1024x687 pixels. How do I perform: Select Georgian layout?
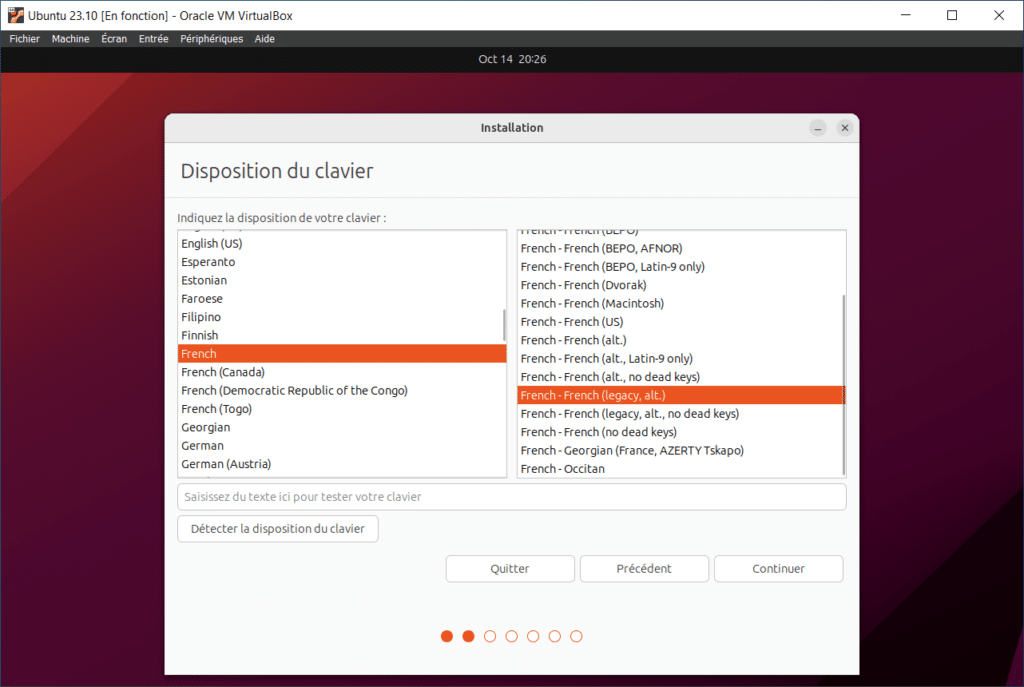[x=342, y=427]
